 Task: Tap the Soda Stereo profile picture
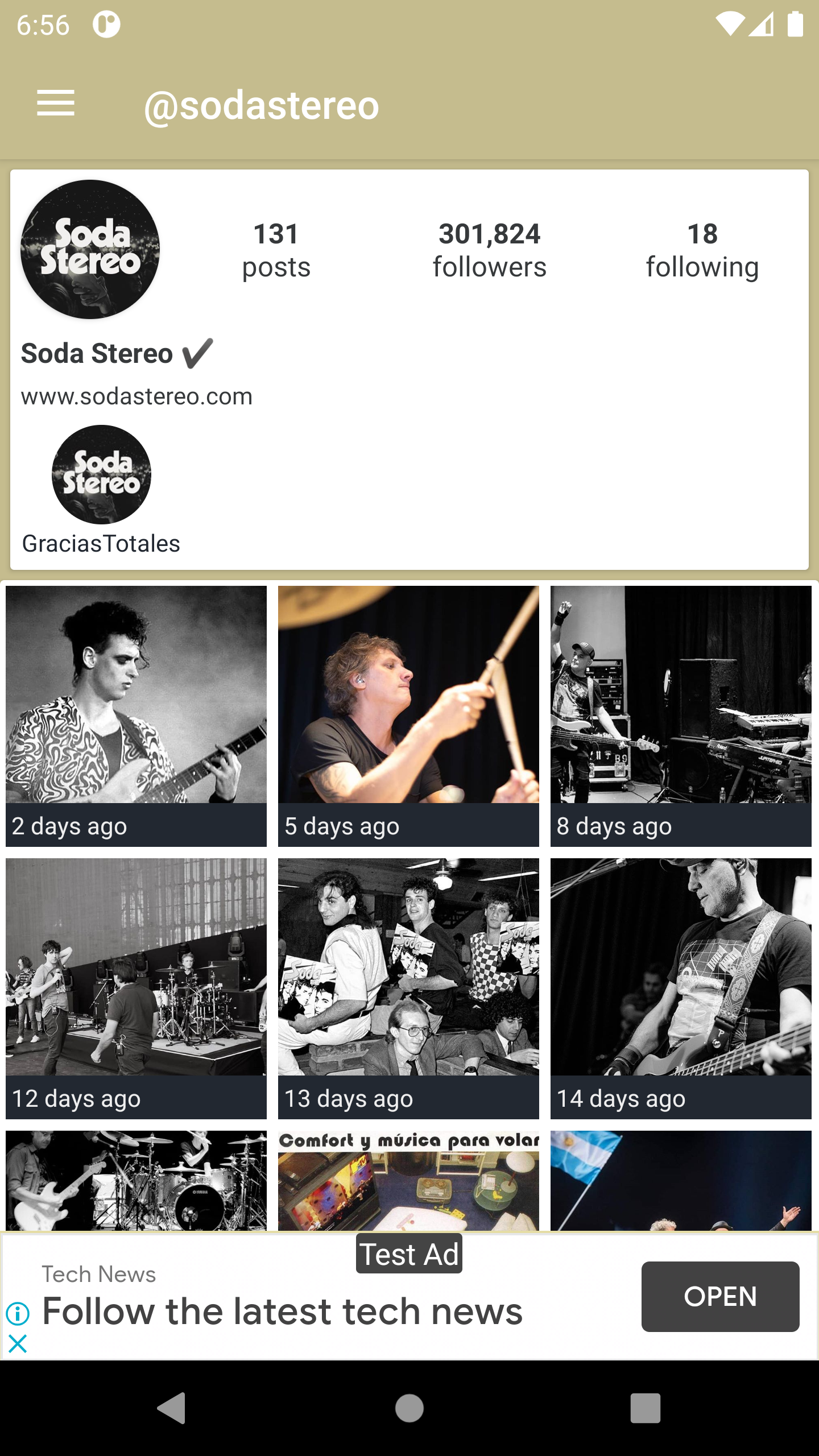pos(90,249)
